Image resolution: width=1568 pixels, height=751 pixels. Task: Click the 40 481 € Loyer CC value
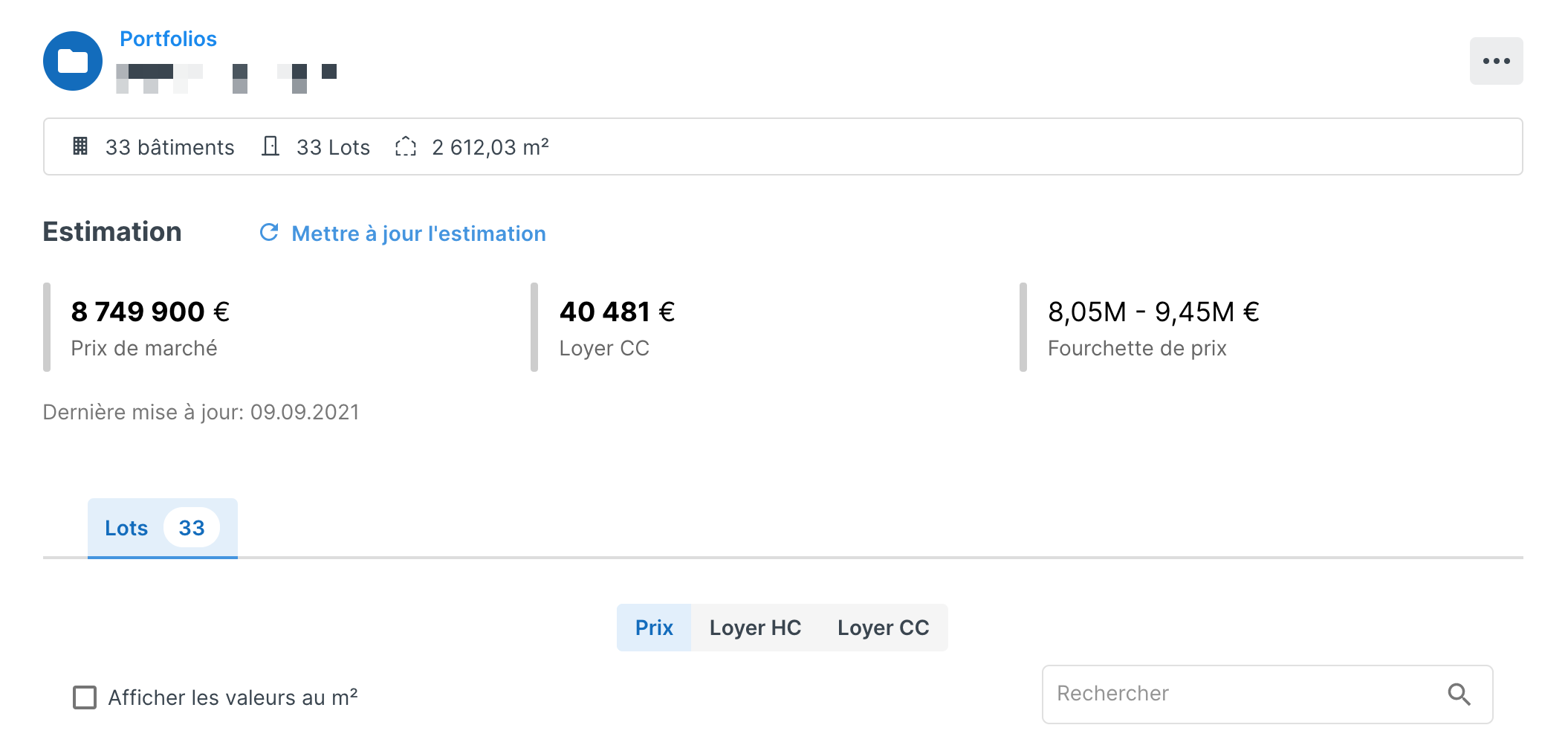[x=617, y=312]
